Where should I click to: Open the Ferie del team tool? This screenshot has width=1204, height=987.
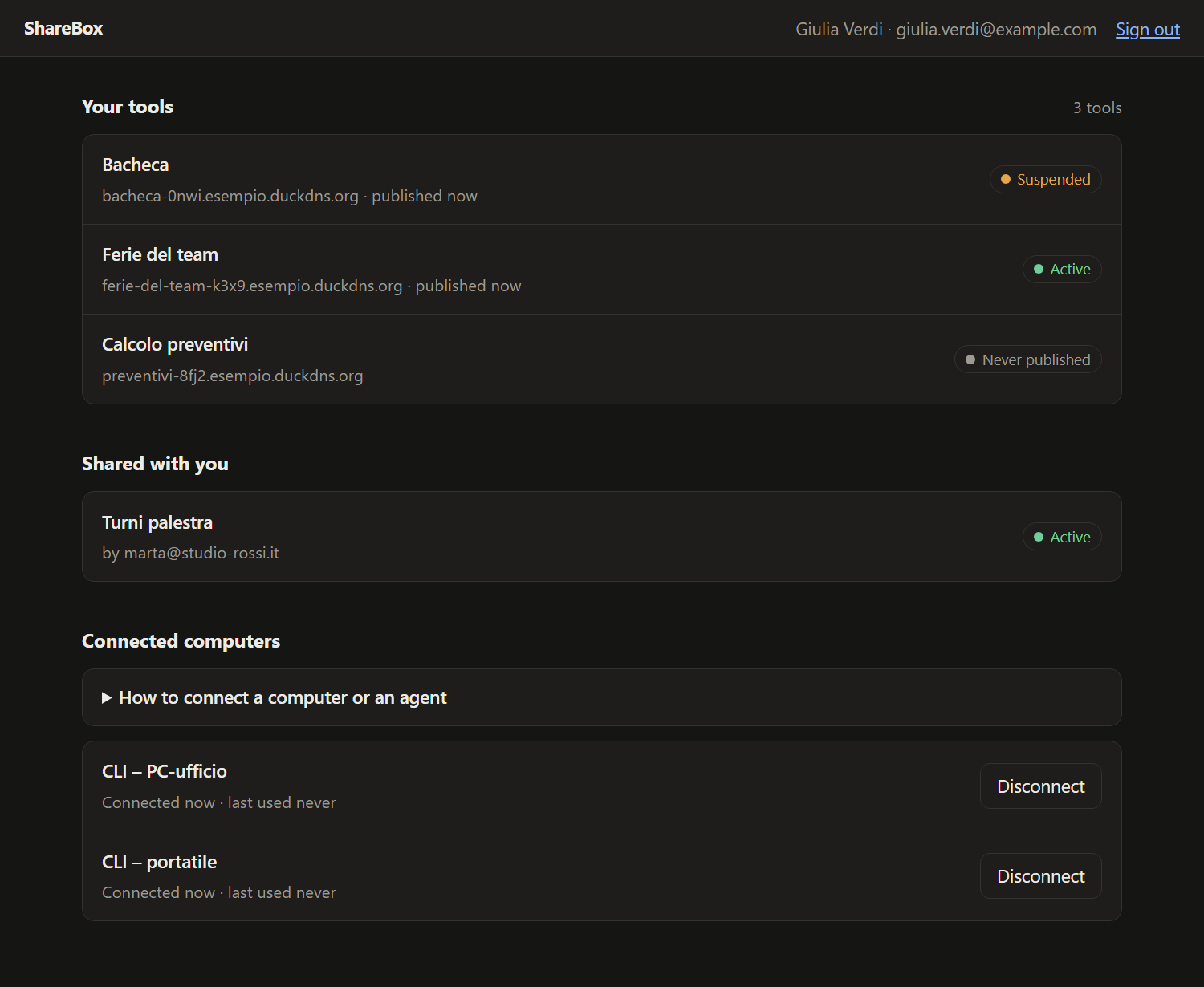pyautogui.click(x=602, y=270)
